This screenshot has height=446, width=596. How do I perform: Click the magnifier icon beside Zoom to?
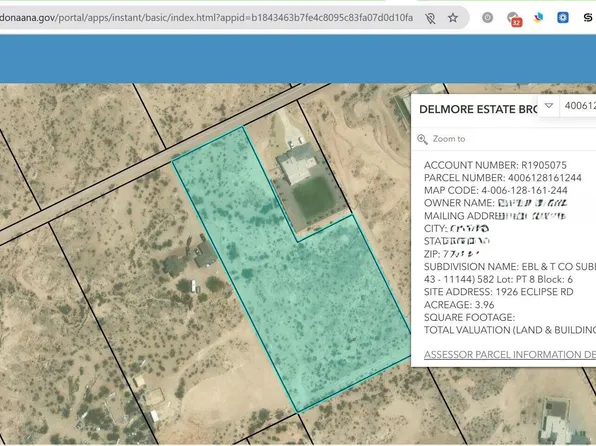point(422,139)
